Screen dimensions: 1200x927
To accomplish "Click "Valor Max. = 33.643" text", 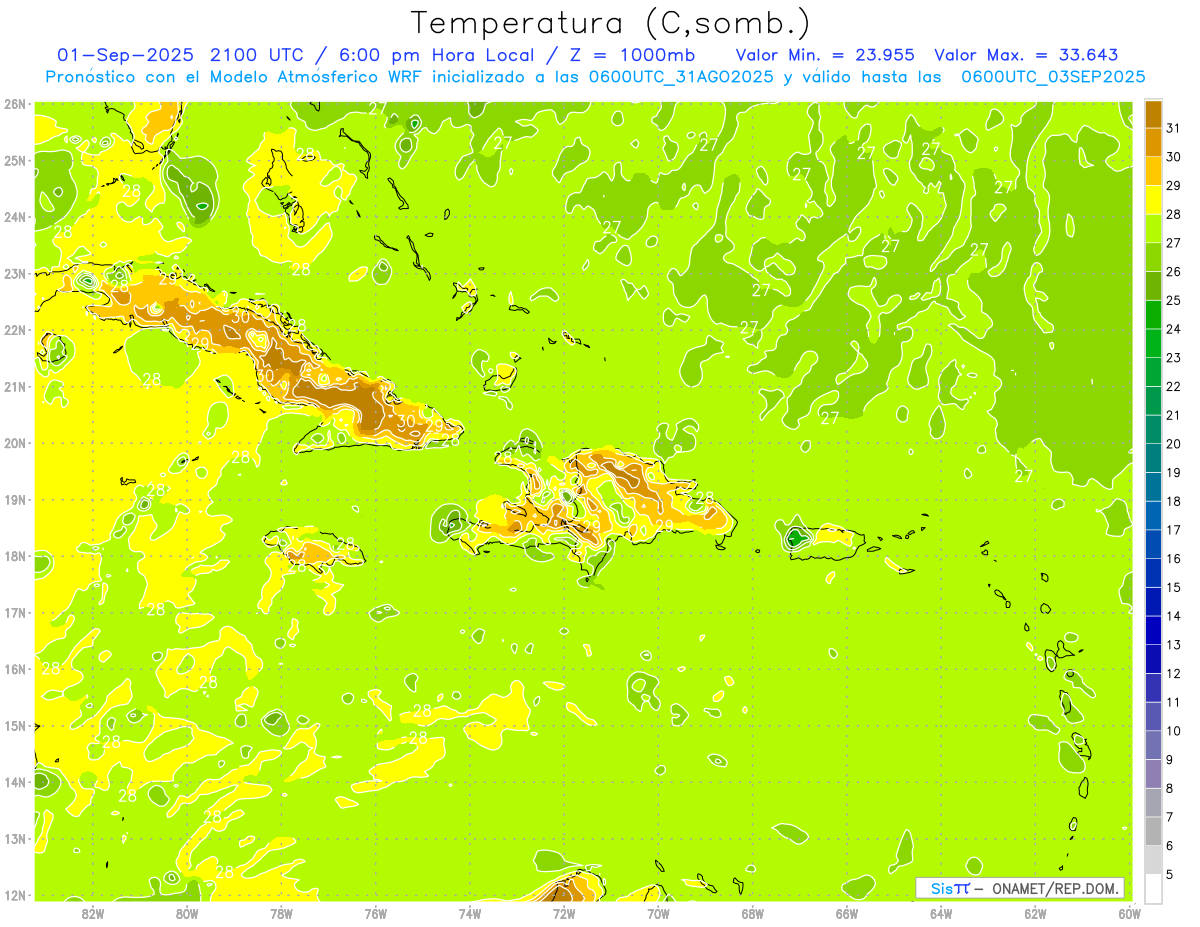I will pyautogui.click(x=1026, y=55).
